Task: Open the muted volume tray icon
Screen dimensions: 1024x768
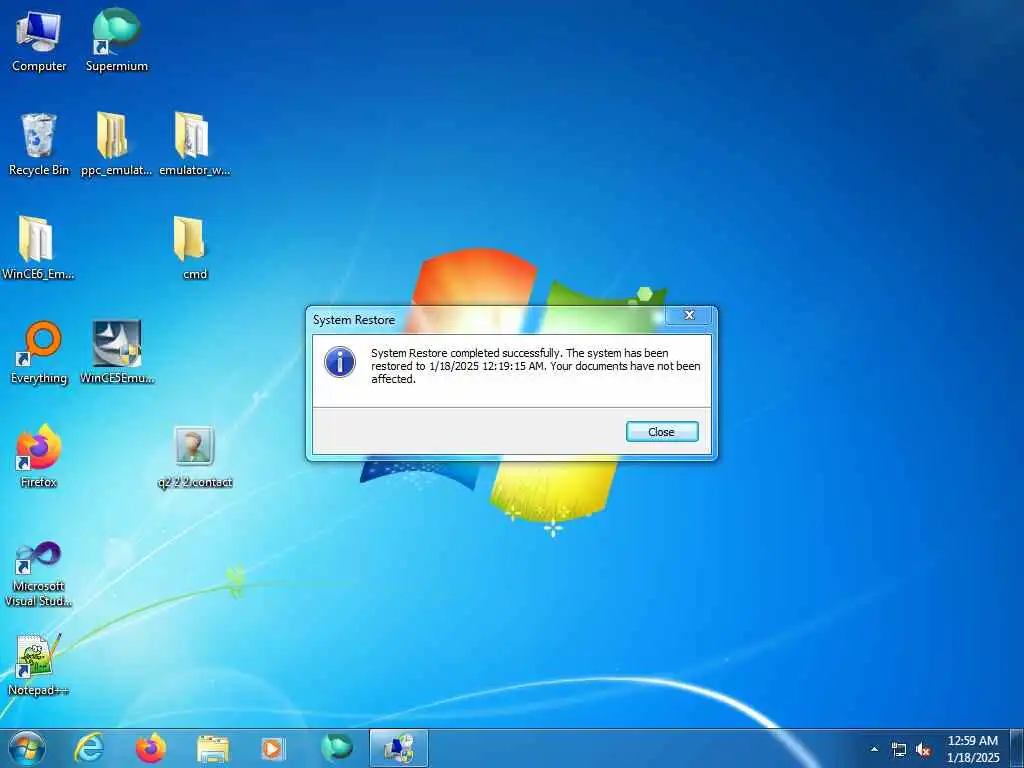Action: coord(923,750)
